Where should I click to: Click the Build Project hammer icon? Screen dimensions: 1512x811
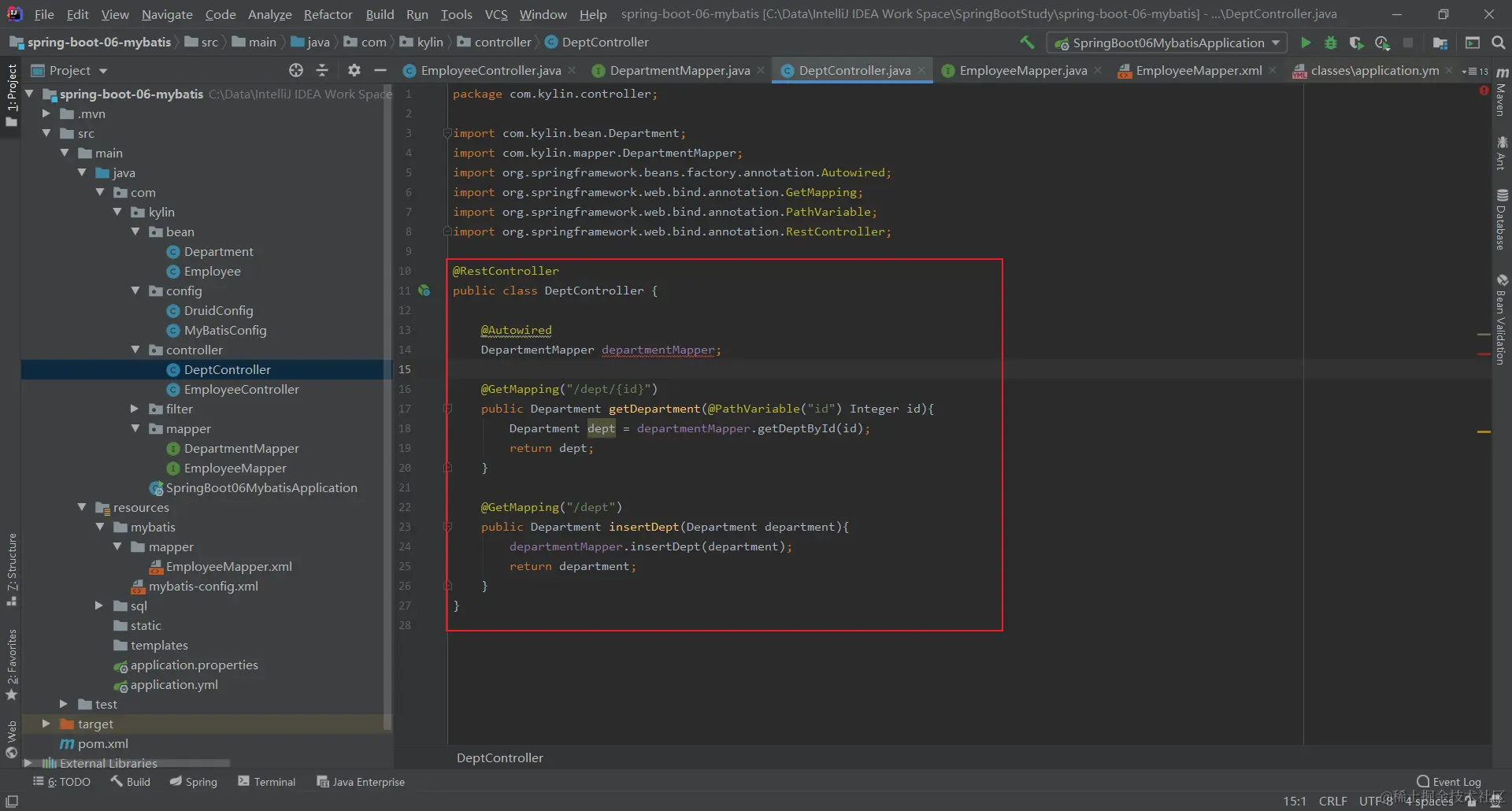(x=1027, y=43)
